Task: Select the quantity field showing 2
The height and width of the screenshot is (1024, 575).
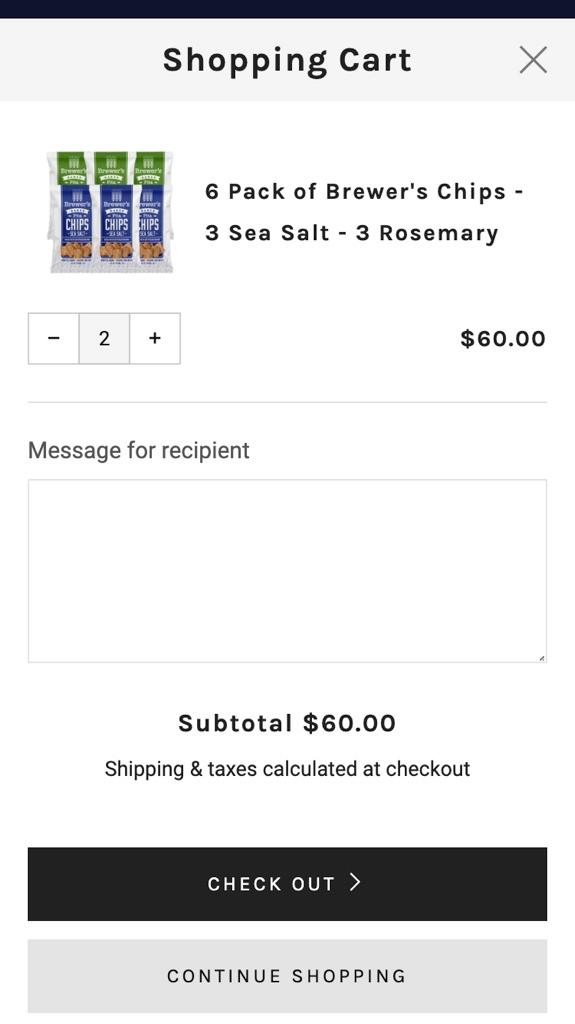Action: [105, 338]
